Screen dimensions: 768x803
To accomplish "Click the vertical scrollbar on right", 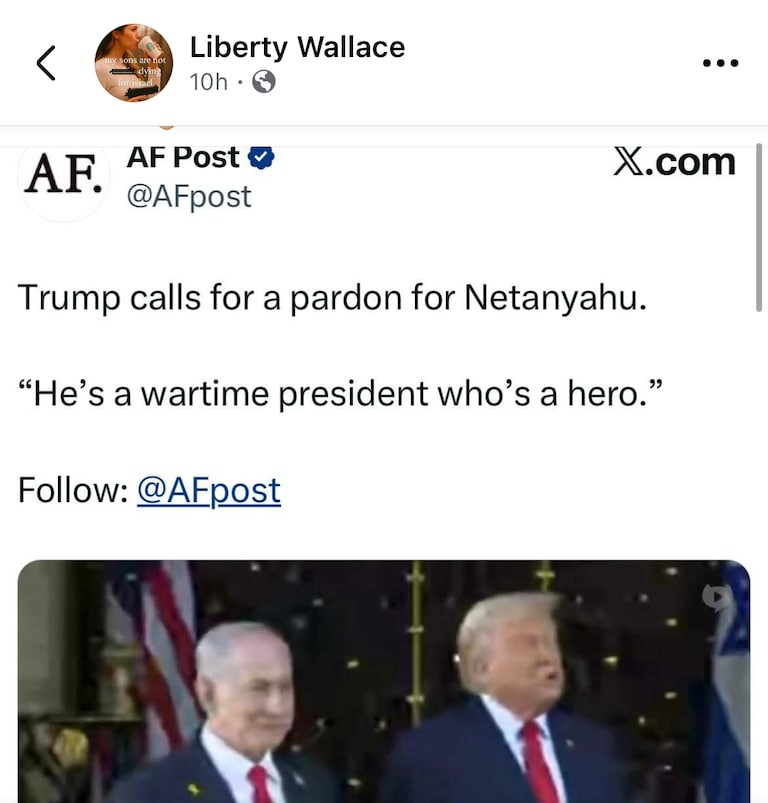I will click(x=759, y=228).
